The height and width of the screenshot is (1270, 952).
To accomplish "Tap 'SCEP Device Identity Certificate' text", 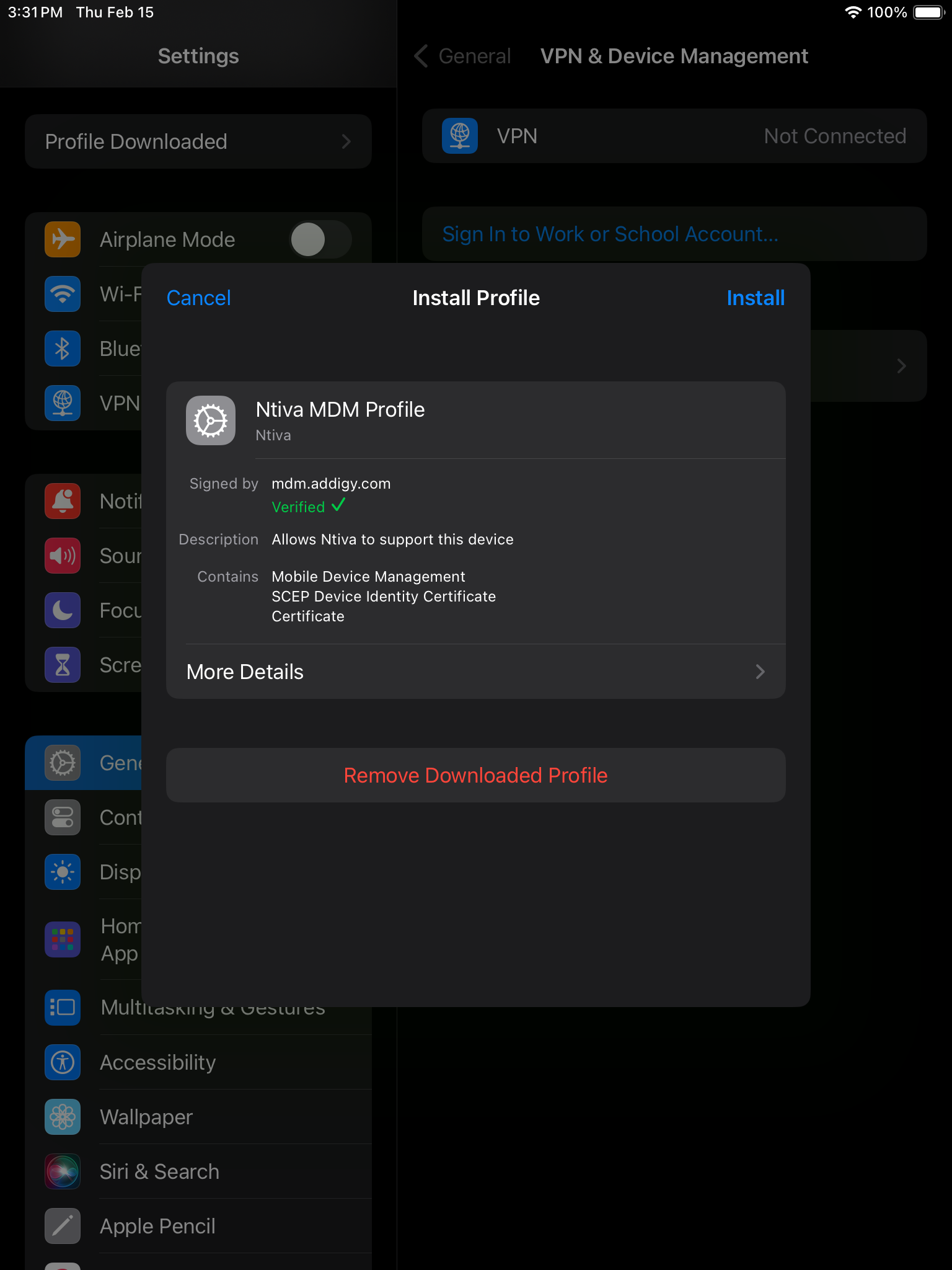I will pos(384,597).
